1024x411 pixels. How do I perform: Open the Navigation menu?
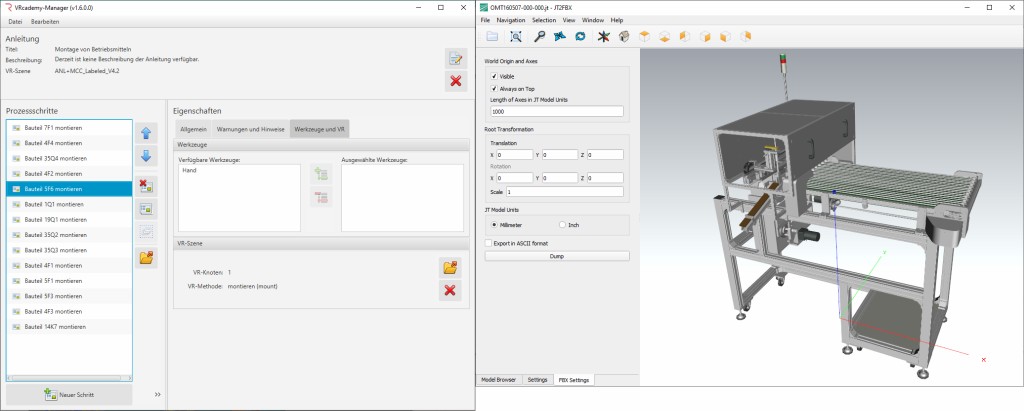point(510,20)
